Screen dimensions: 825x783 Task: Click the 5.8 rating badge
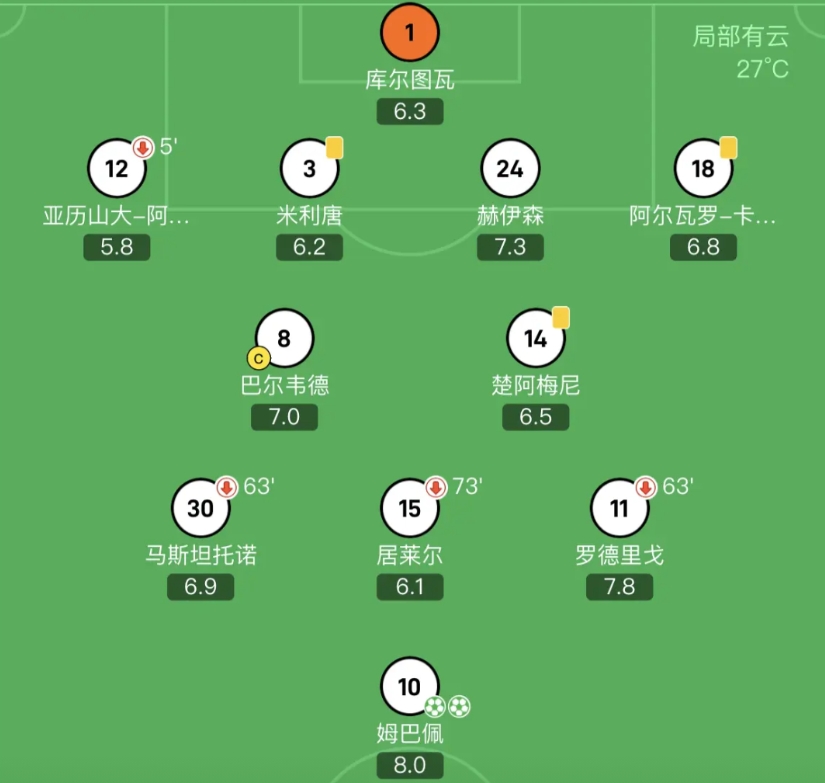[x=117, y=246]
